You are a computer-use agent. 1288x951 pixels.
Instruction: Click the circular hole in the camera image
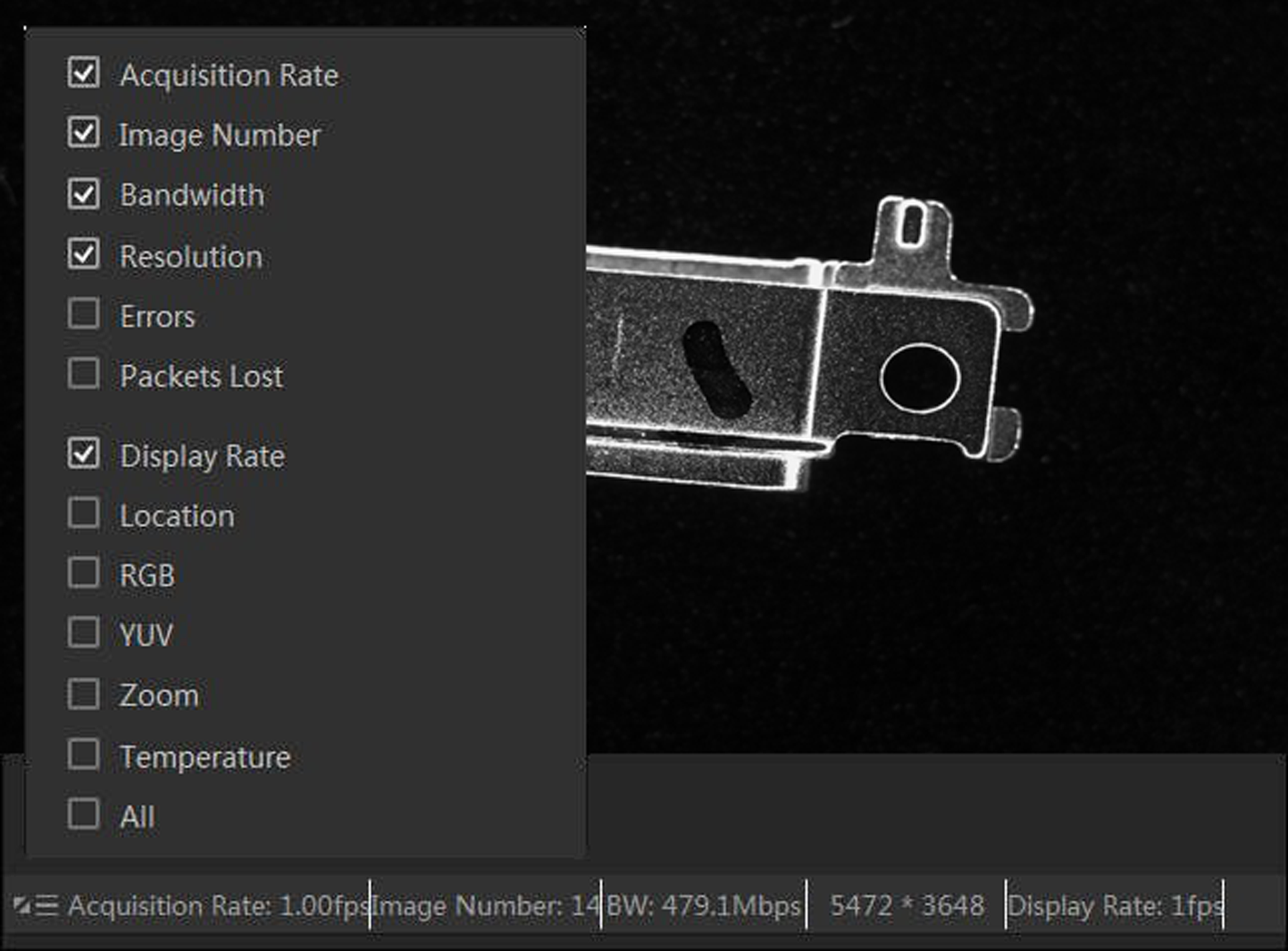(920, 378)
